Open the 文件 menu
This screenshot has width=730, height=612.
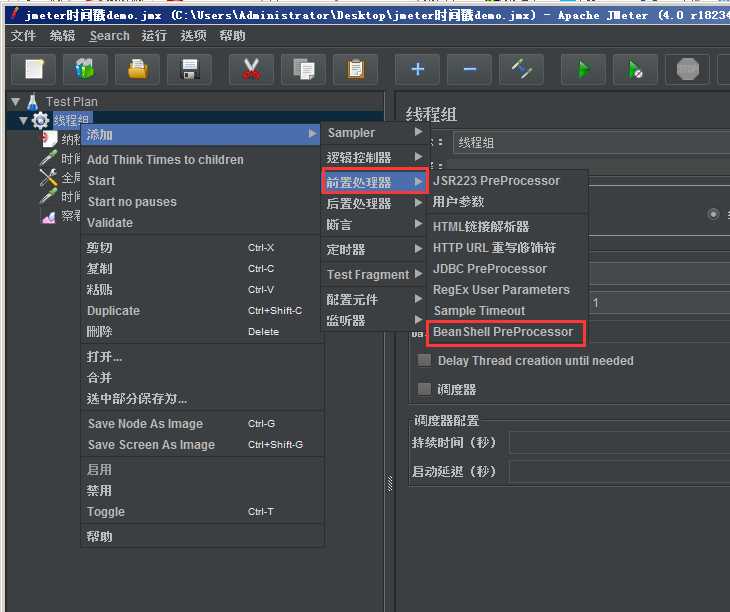[23, 35]
